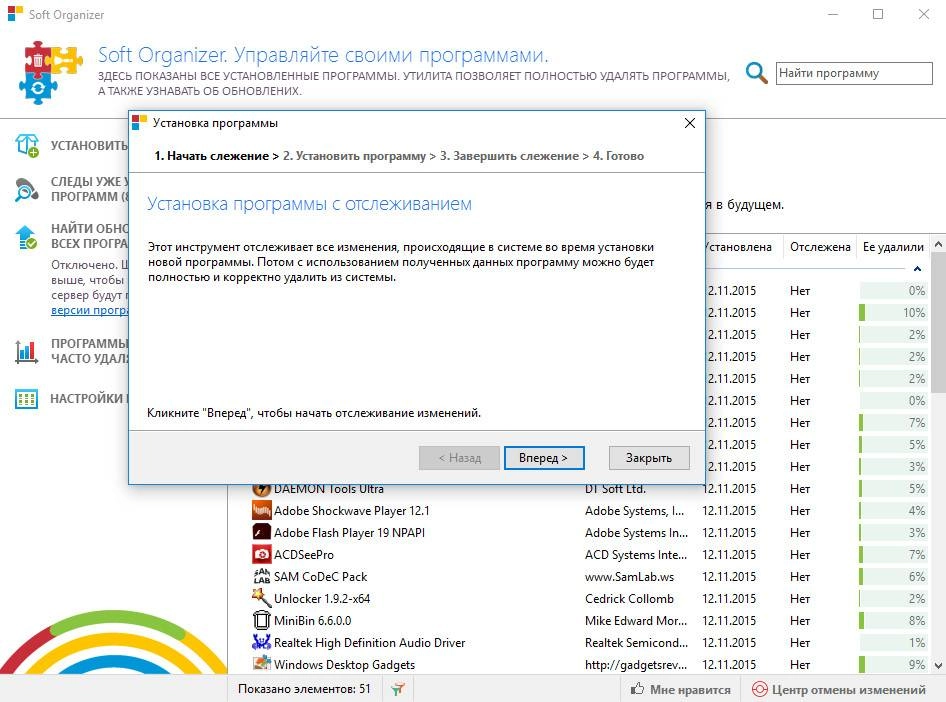Select the 'MiniBin 6.6.0.0' row

(x=589, y=621)
